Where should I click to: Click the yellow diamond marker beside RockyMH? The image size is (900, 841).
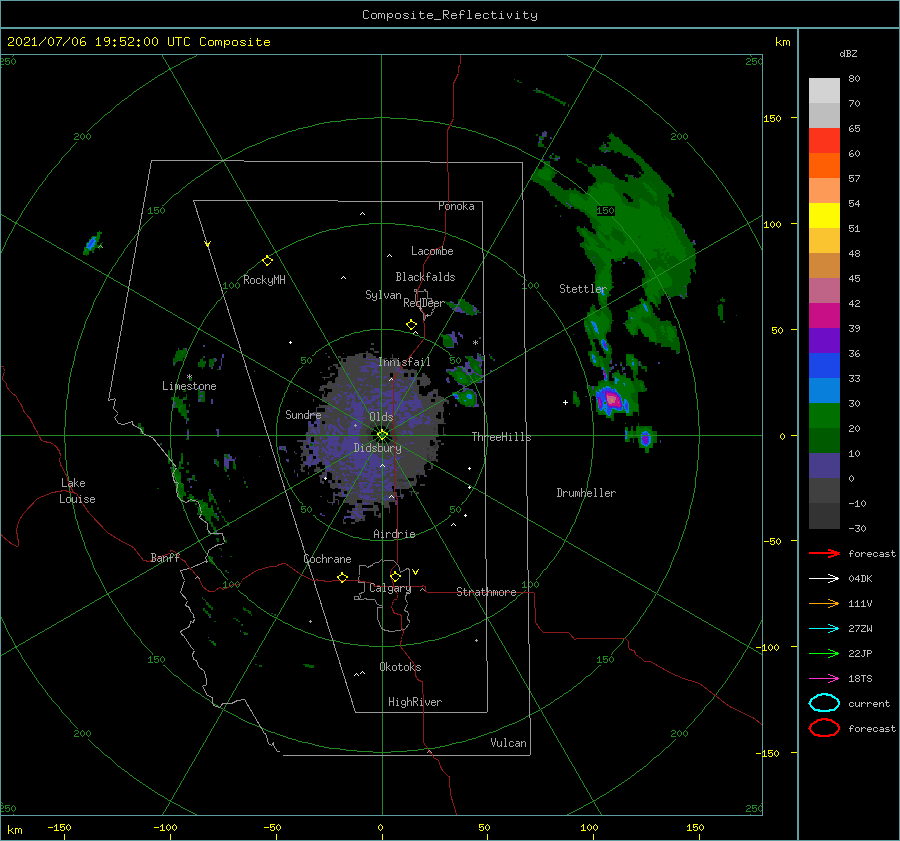click(x=267, y=261)
